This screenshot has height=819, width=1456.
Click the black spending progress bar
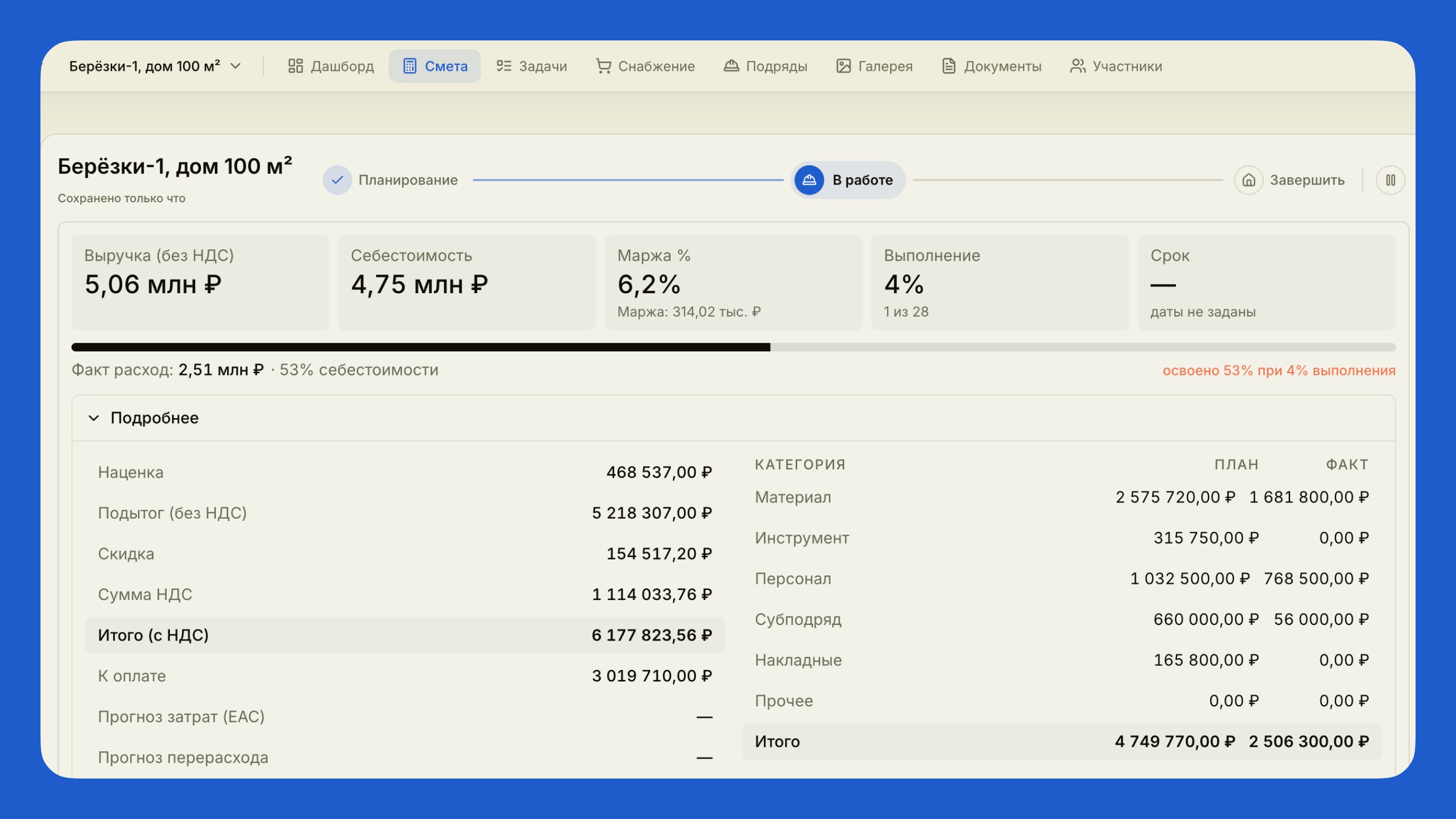[421, 347]
